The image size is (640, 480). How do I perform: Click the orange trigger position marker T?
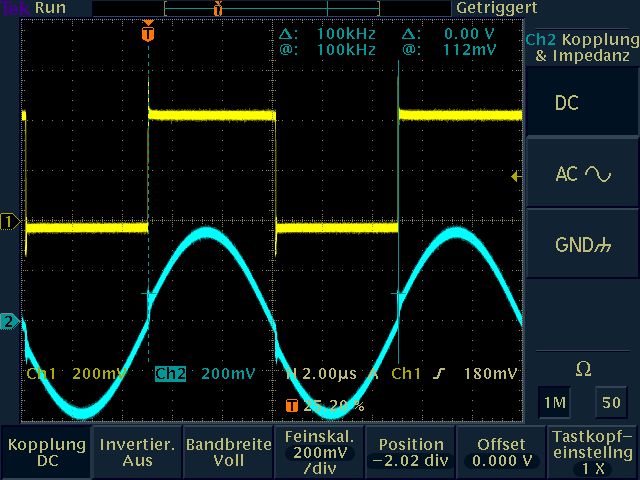click(x=149, y=34)
